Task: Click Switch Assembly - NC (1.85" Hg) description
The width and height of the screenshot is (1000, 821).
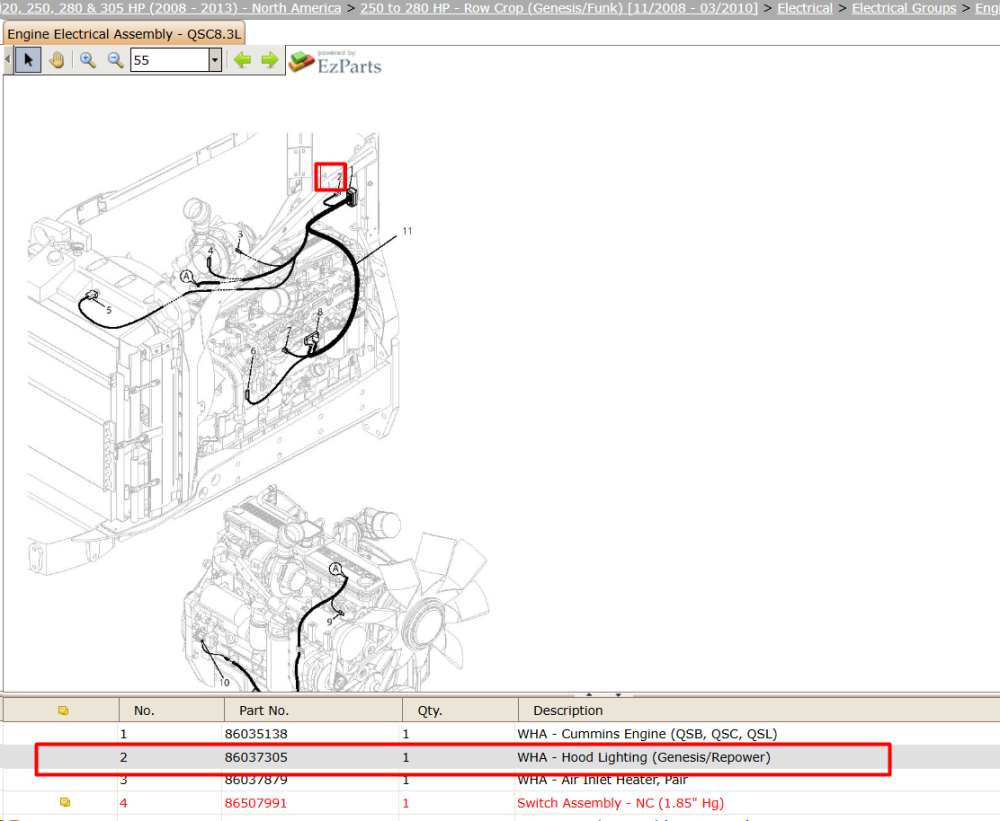Action: click(x=621, y=803)
